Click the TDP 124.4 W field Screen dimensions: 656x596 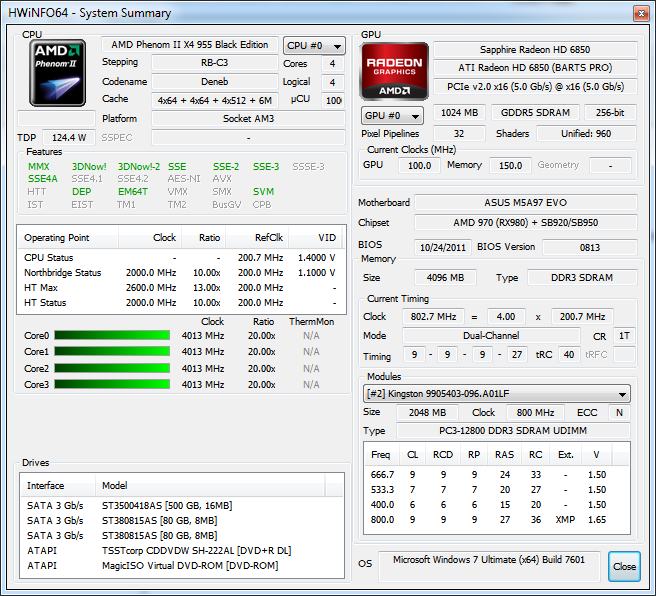click(x=69, y=138)
